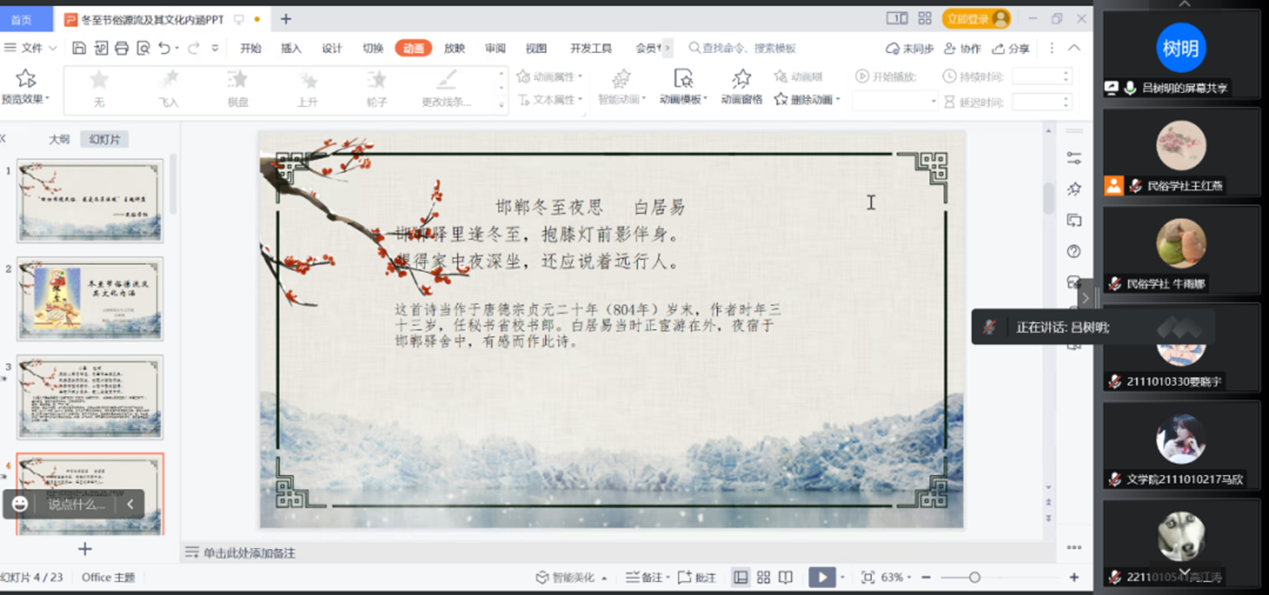Click the 分享 share button
This screenshot has height=595, width=1269.
(1011, 48)
